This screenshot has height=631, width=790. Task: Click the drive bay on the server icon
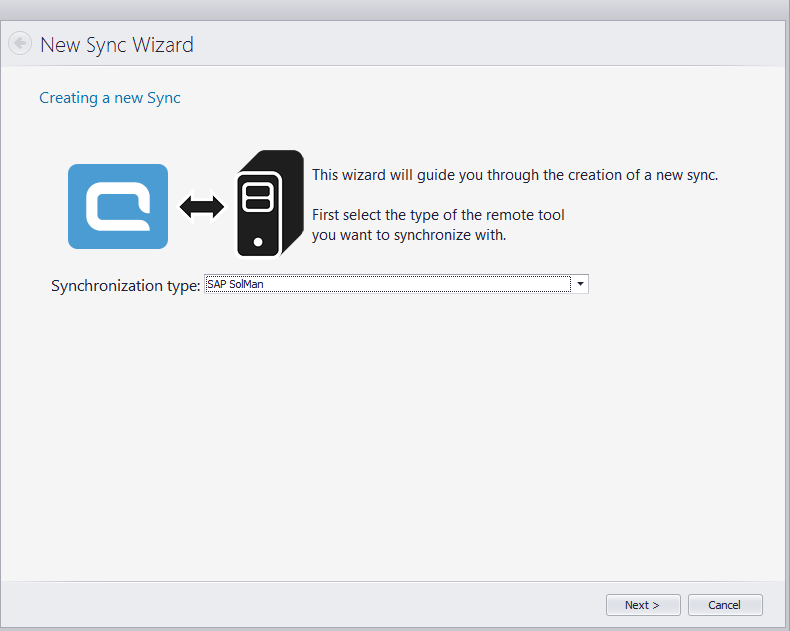(x=258, y=196)
